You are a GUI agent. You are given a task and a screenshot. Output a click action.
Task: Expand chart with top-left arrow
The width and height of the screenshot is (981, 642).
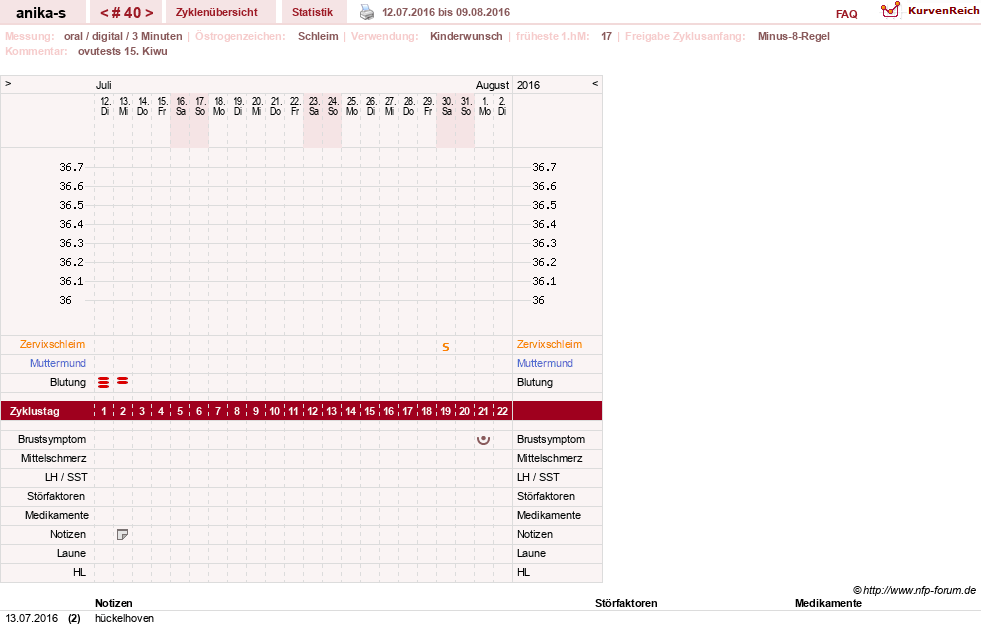point(8,83)
